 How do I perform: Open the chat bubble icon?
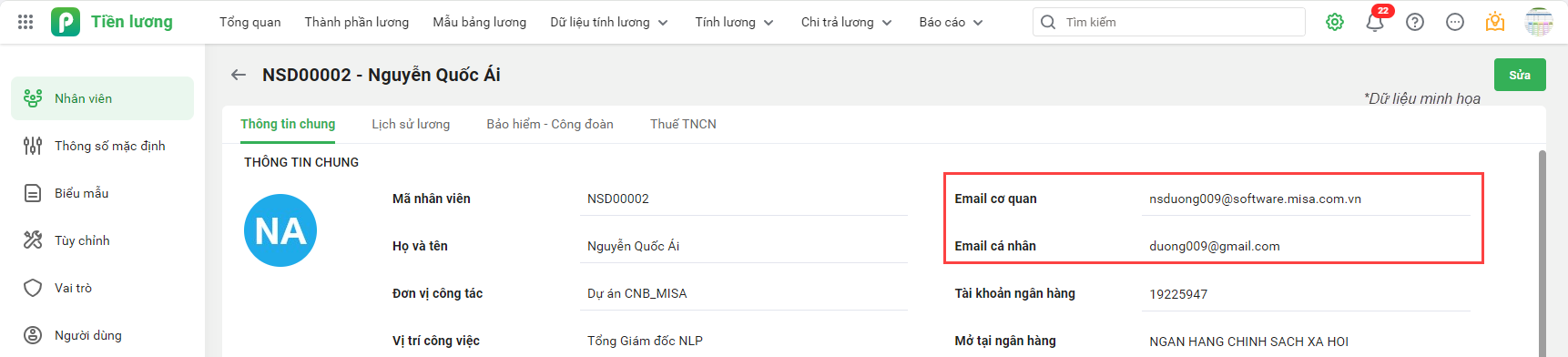(1455, 22)
